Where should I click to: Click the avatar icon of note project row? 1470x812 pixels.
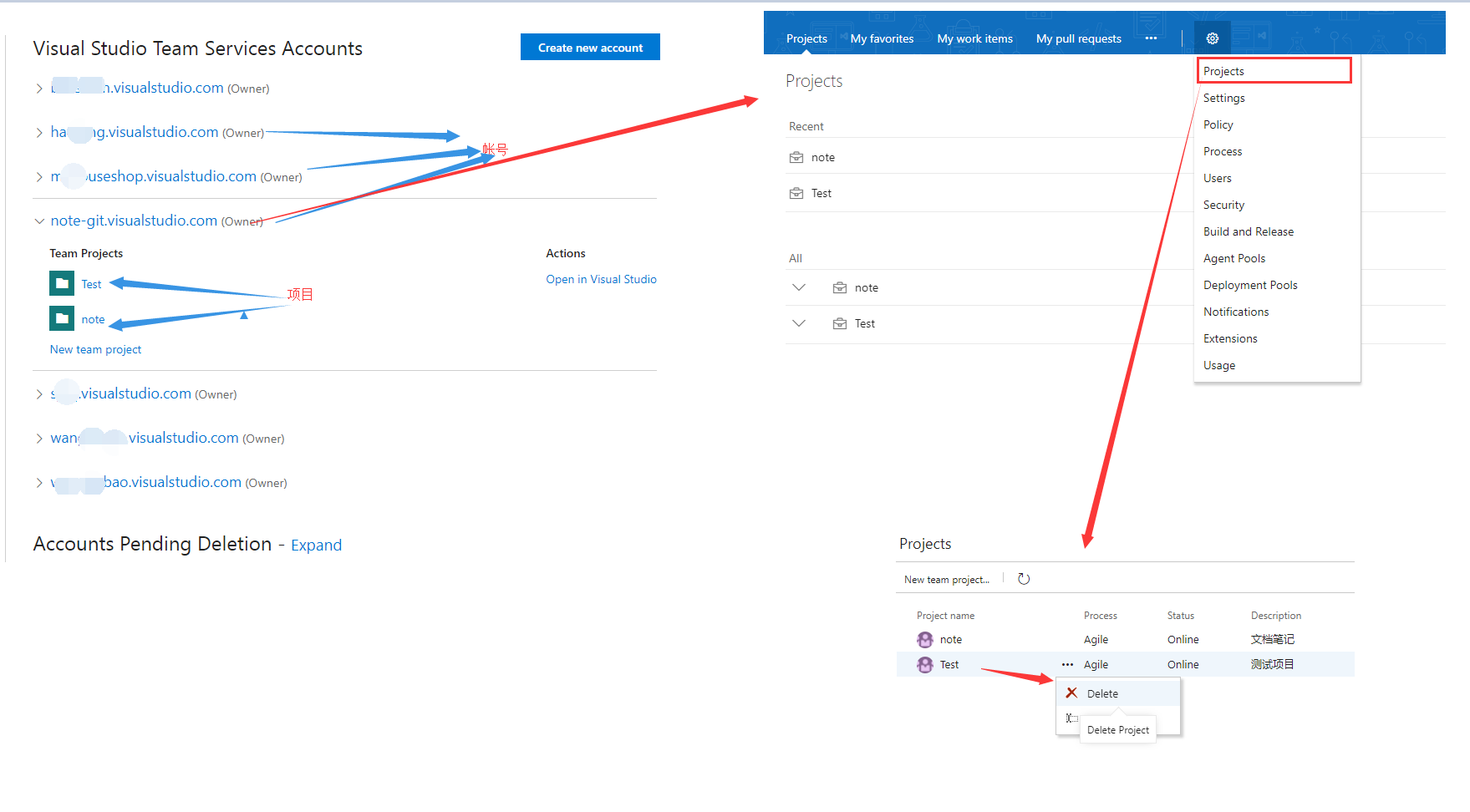[x=925, y=639]
